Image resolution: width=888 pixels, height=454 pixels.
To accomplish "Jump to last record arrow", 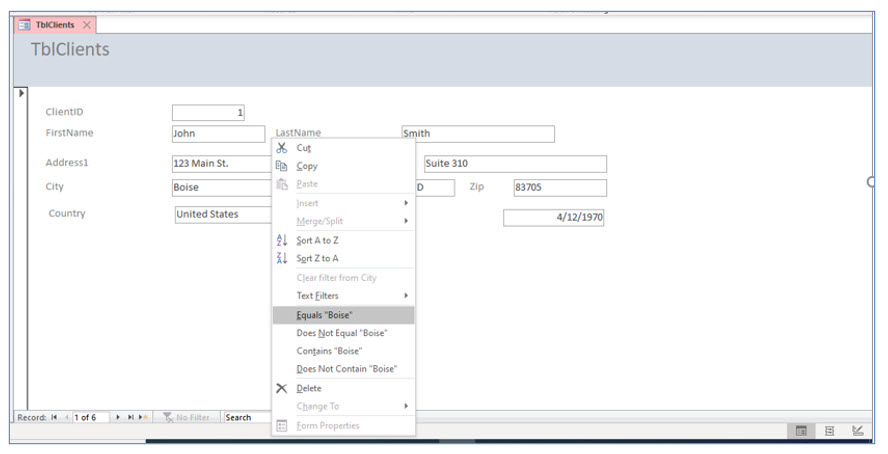I will [130, 417].
